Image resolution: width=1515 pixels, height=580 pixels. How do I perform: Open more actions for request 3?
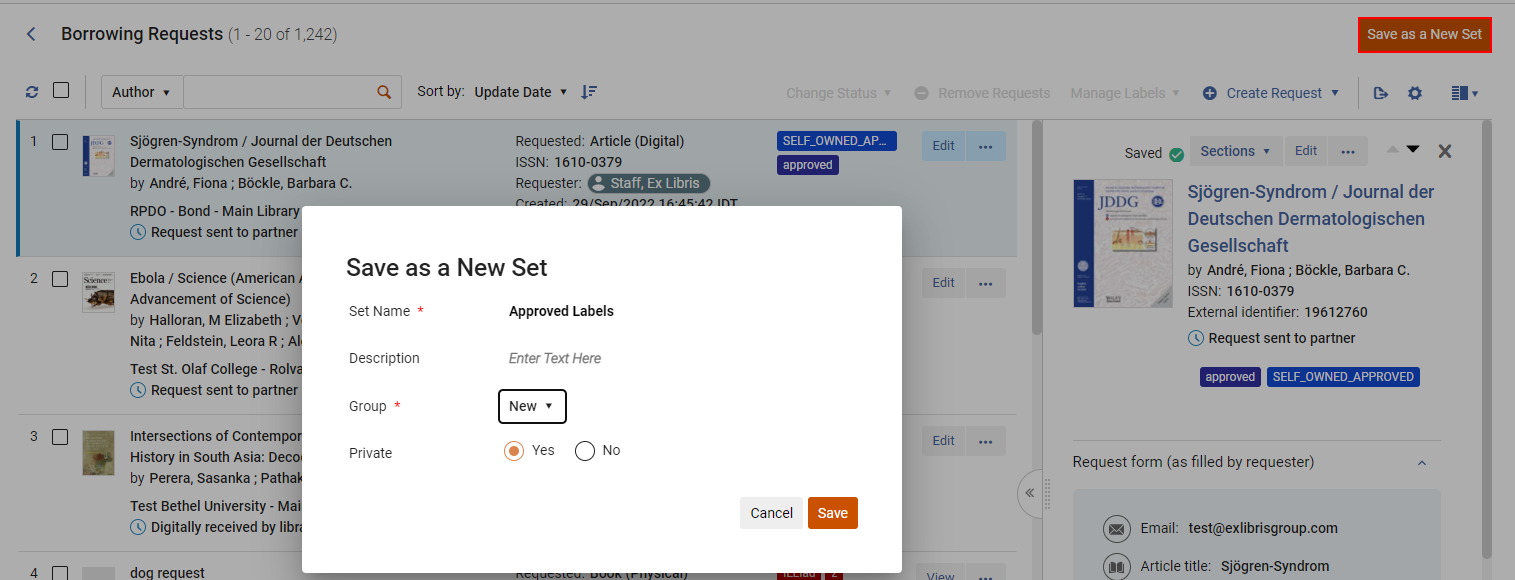(985, 441)
